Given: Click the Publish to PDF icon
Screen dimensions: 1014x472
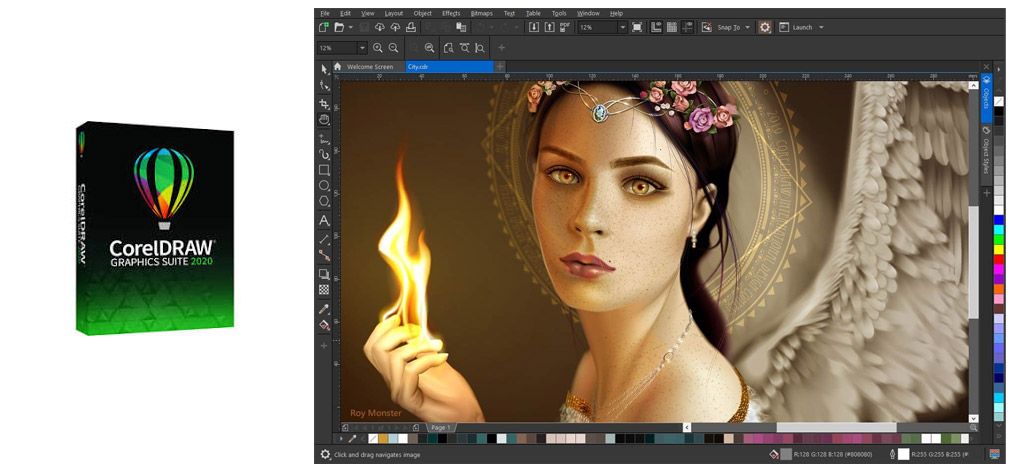Looking at the screenshot, I should [565, 27].
